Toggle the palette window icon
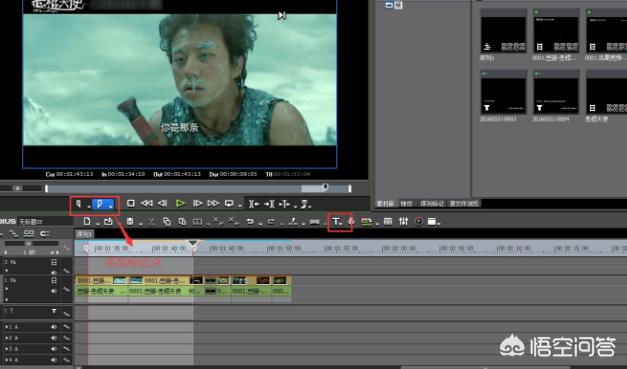The width and height of the screenshot is (627, 369). 432,221
